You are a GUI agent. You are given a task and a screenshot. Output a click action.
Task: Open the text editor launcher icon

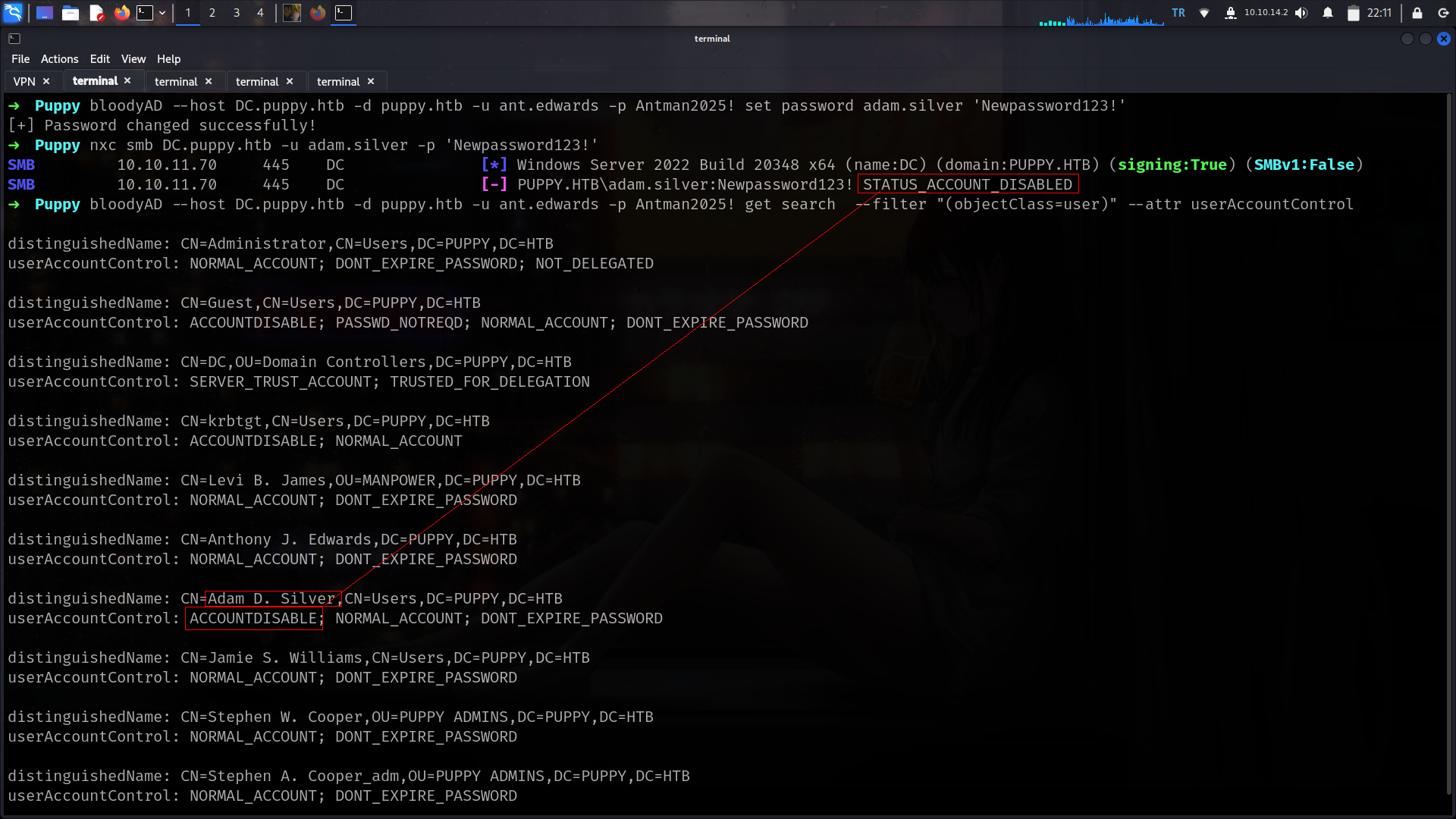[x=96, y=13]
